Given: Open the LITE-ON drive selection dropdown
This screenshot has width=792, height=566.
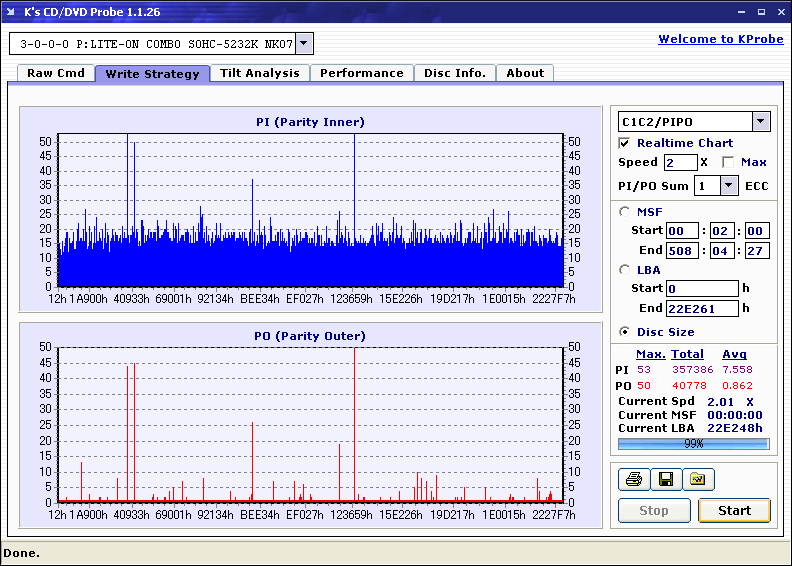Looking at the screenshot, I should pyautogui.click(x=304, y=44).
